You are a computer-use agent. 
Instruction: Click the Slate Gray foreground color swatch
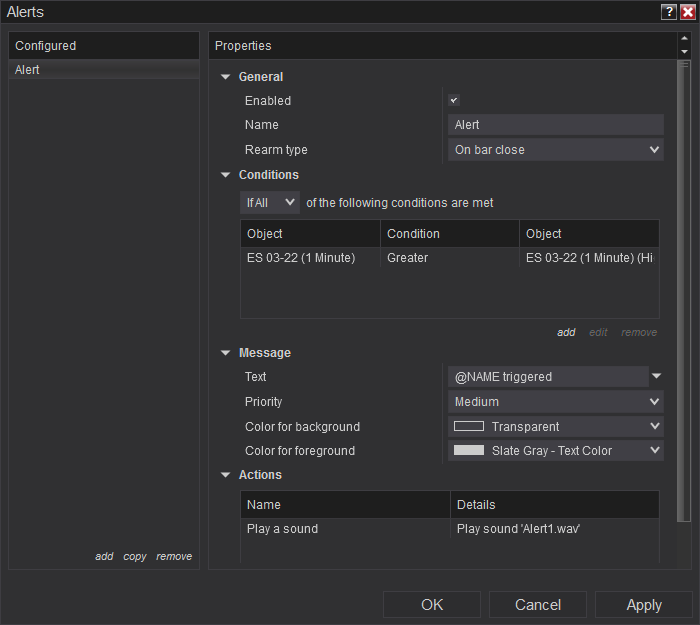(469, 451)
